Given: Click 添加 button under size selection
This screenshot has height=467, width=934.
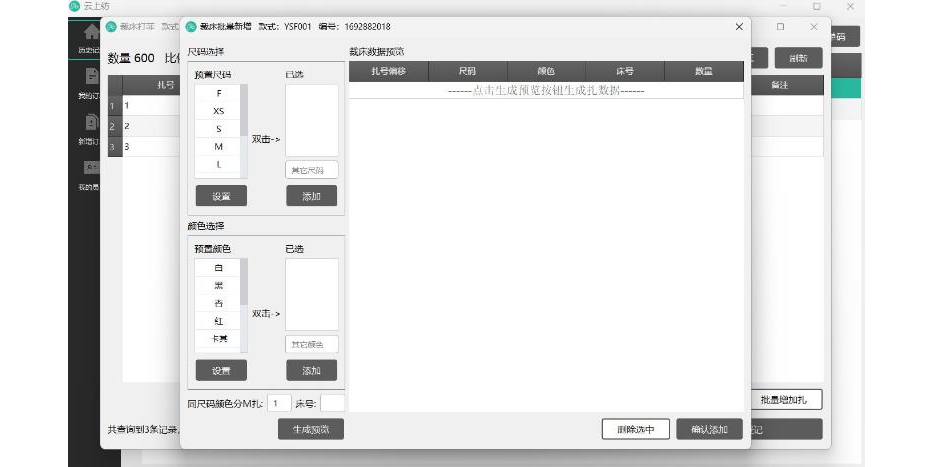Looking at the screenshot, I should pos(312,196).
